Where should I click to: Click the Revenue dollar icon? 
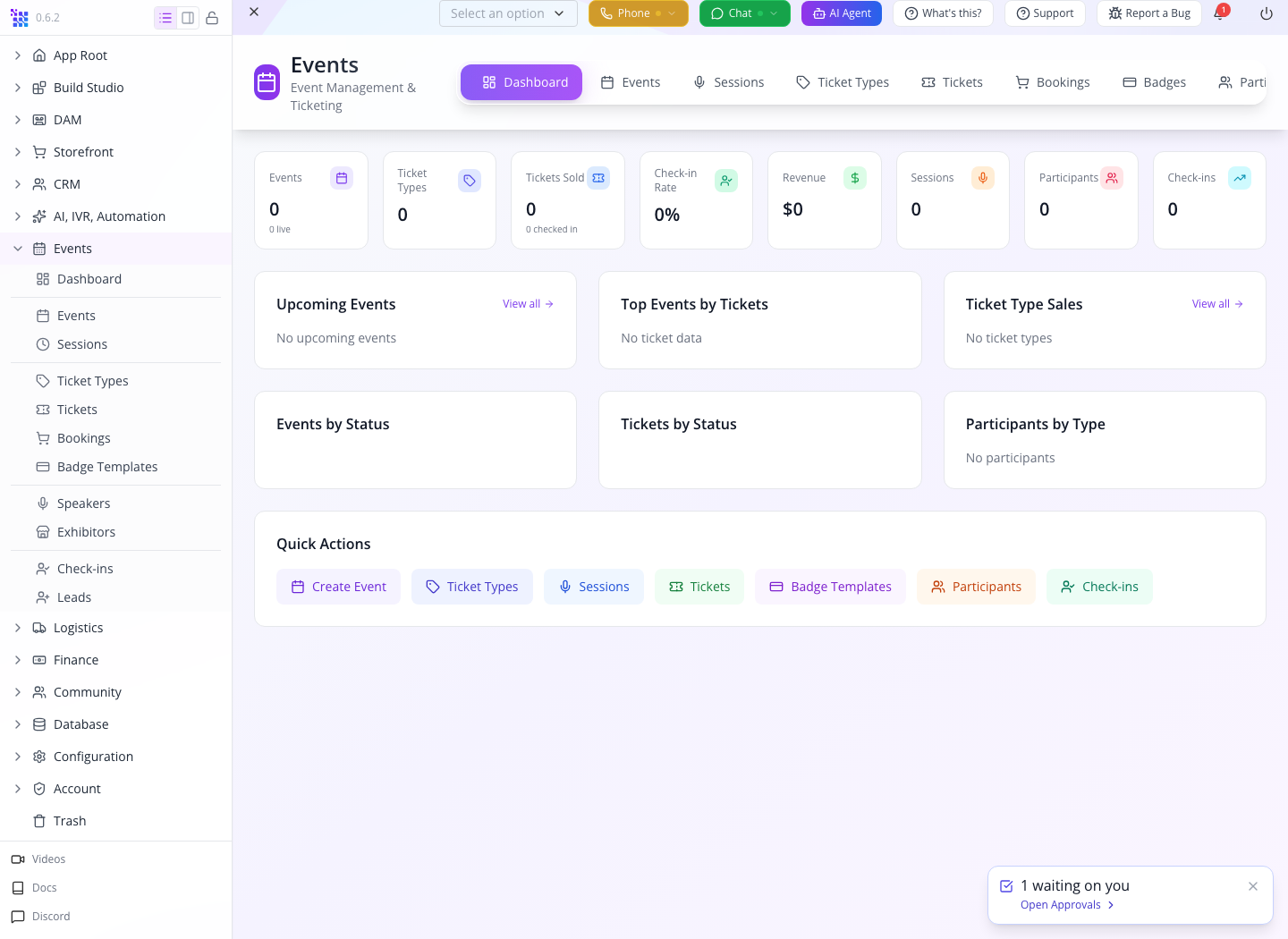855,178
